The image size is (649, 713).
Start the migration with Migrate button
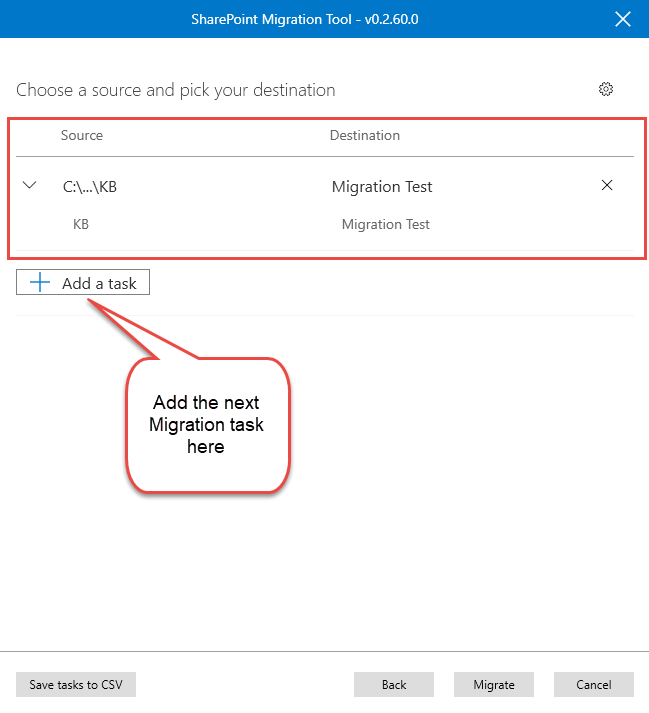[x=494, y=685]
